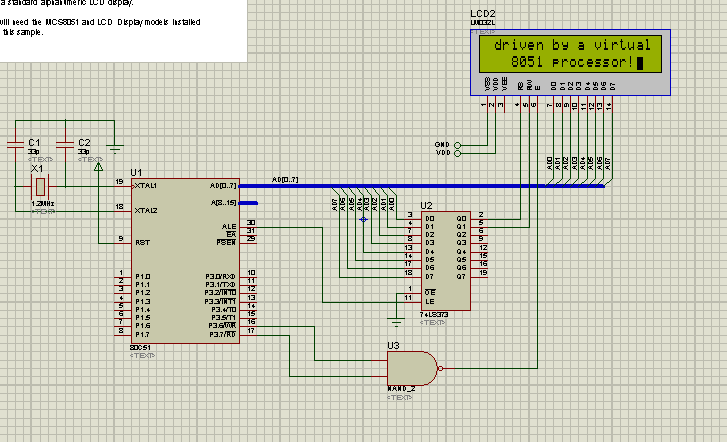Image resolution: width=727 pixels, height=442 pixels.
Task: Click the NAND gate output inversion bubble
Action: 440,368
